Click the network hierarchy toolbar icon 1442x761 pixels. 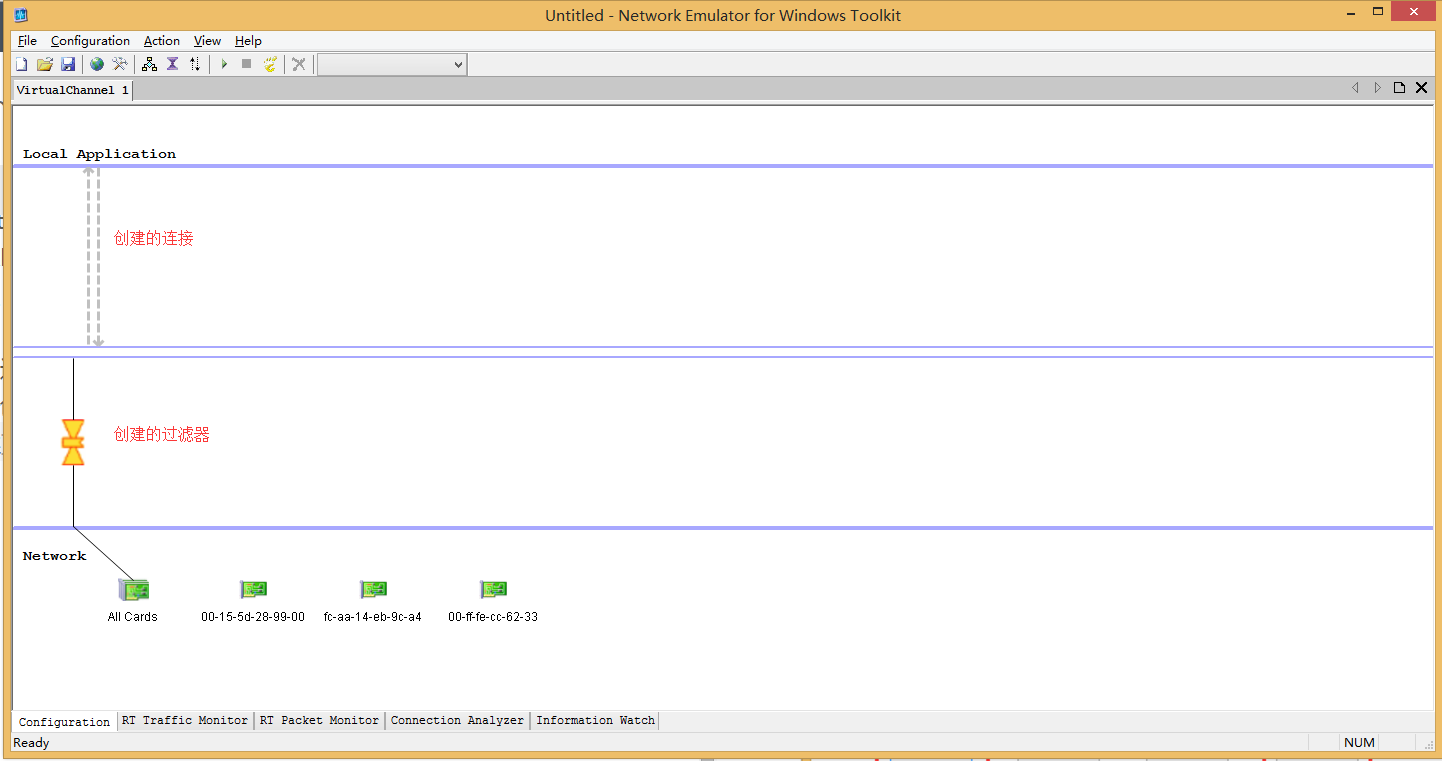[x=149, y=64]
